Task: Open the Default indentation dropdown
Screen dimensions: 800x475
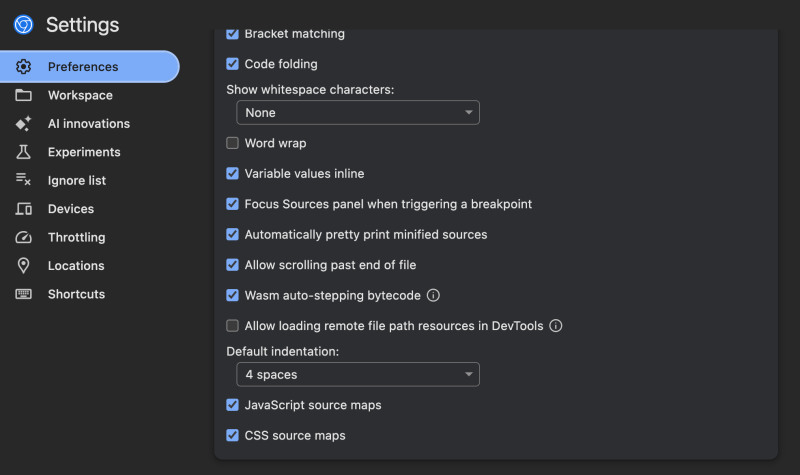Action: 358,374
